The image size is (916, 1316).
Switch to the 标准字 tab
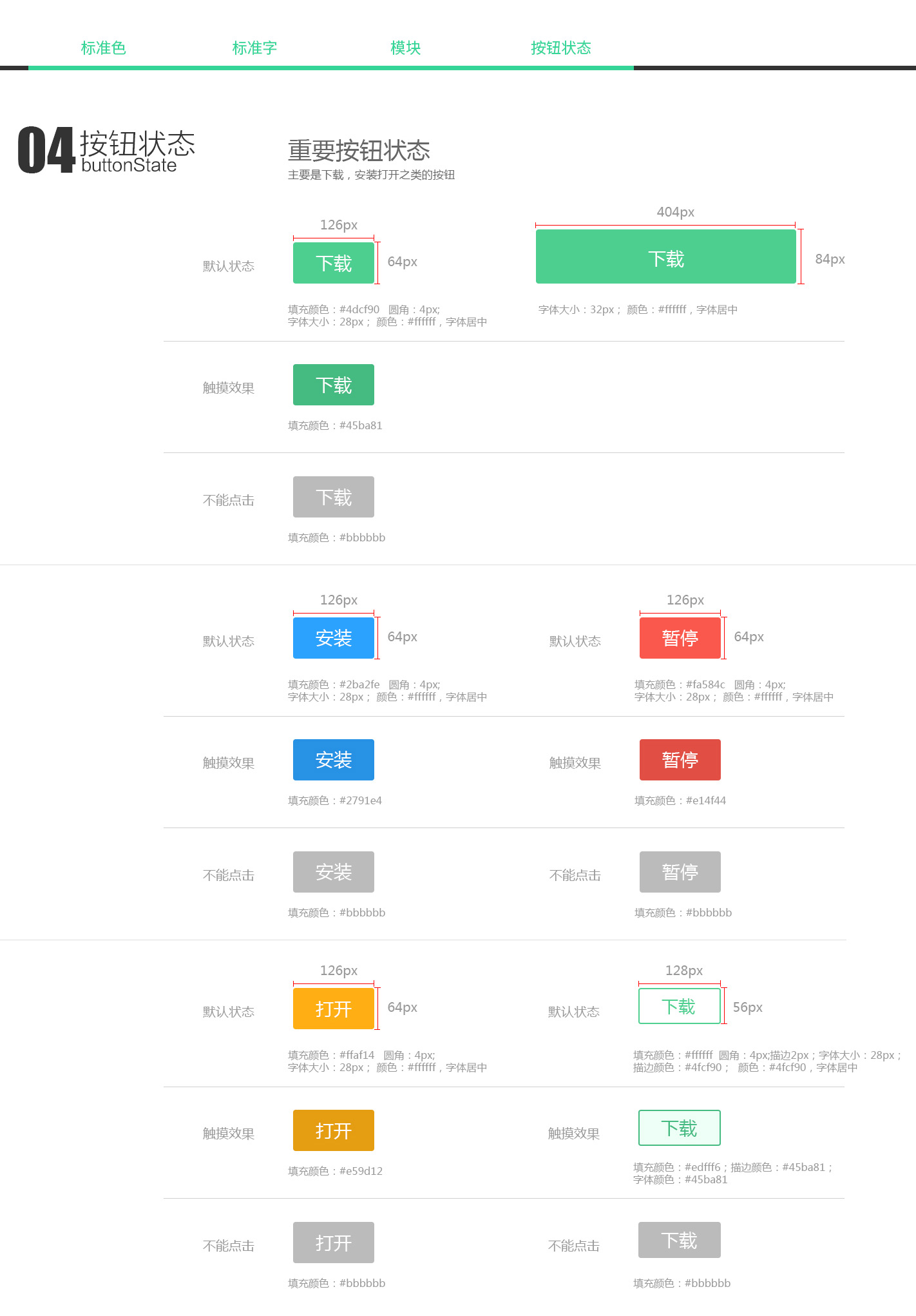click(x=254, y=48)
